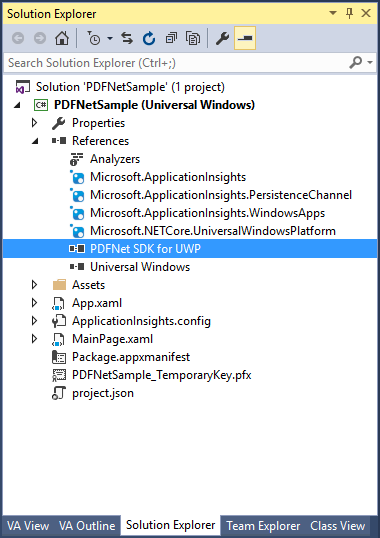The height and width of the screenshot is (538, 380).
Task: Click the Search Solution Explorer field
Action: (176, 63)
